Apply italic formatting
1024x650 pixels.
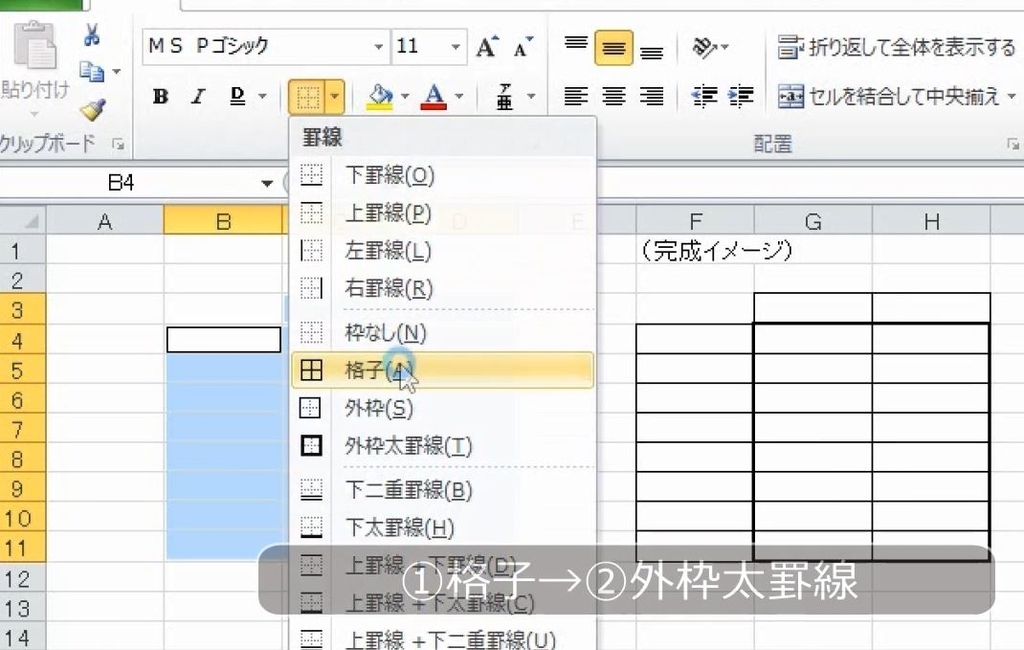click(196, 96)
